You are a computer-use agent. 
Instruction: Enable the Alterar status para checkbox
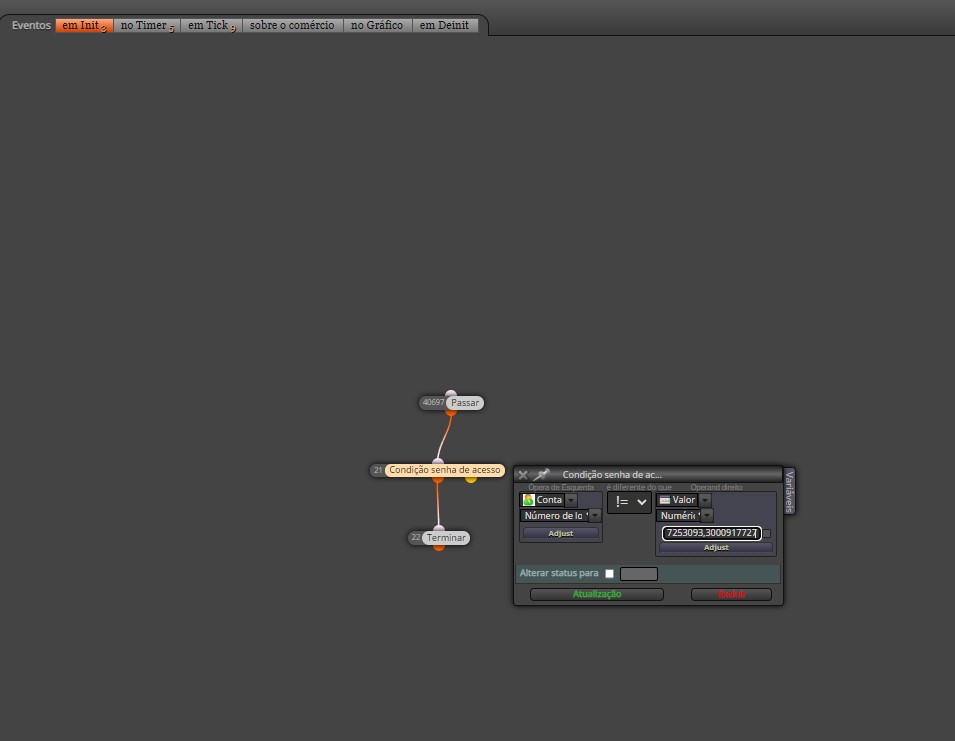tap(609, 574)
